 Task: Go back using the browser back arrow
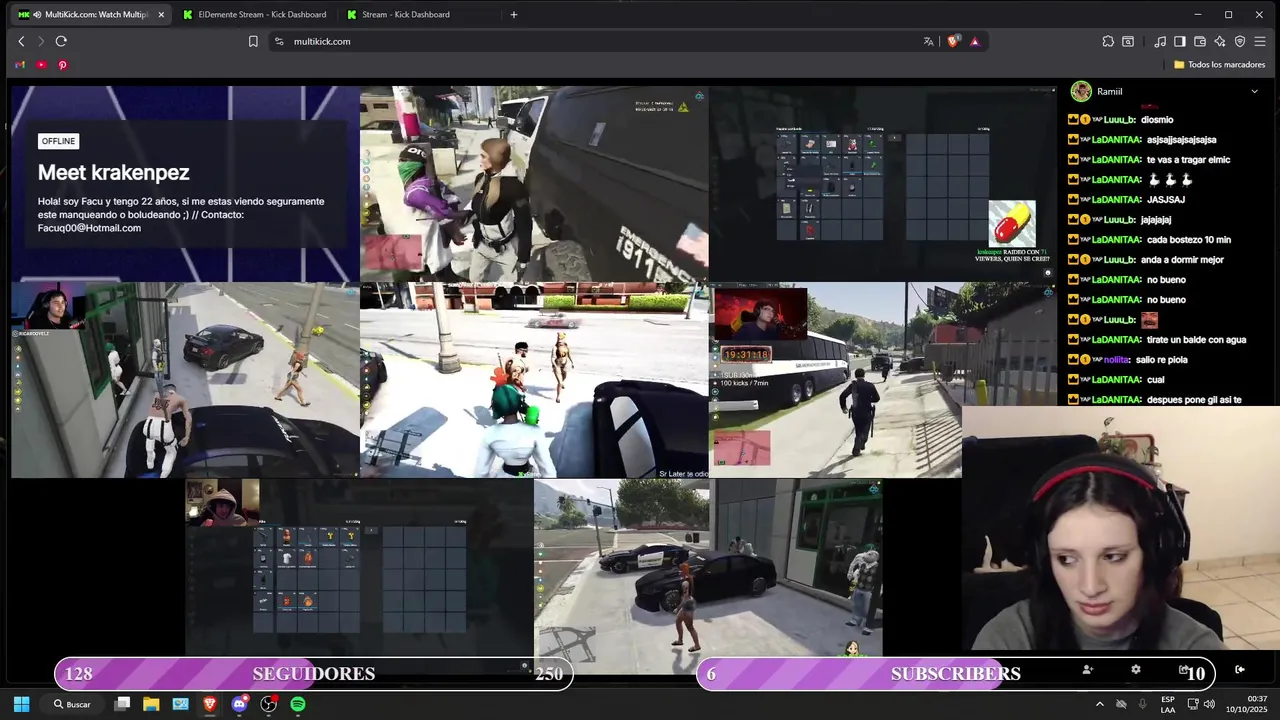[21, 41]
